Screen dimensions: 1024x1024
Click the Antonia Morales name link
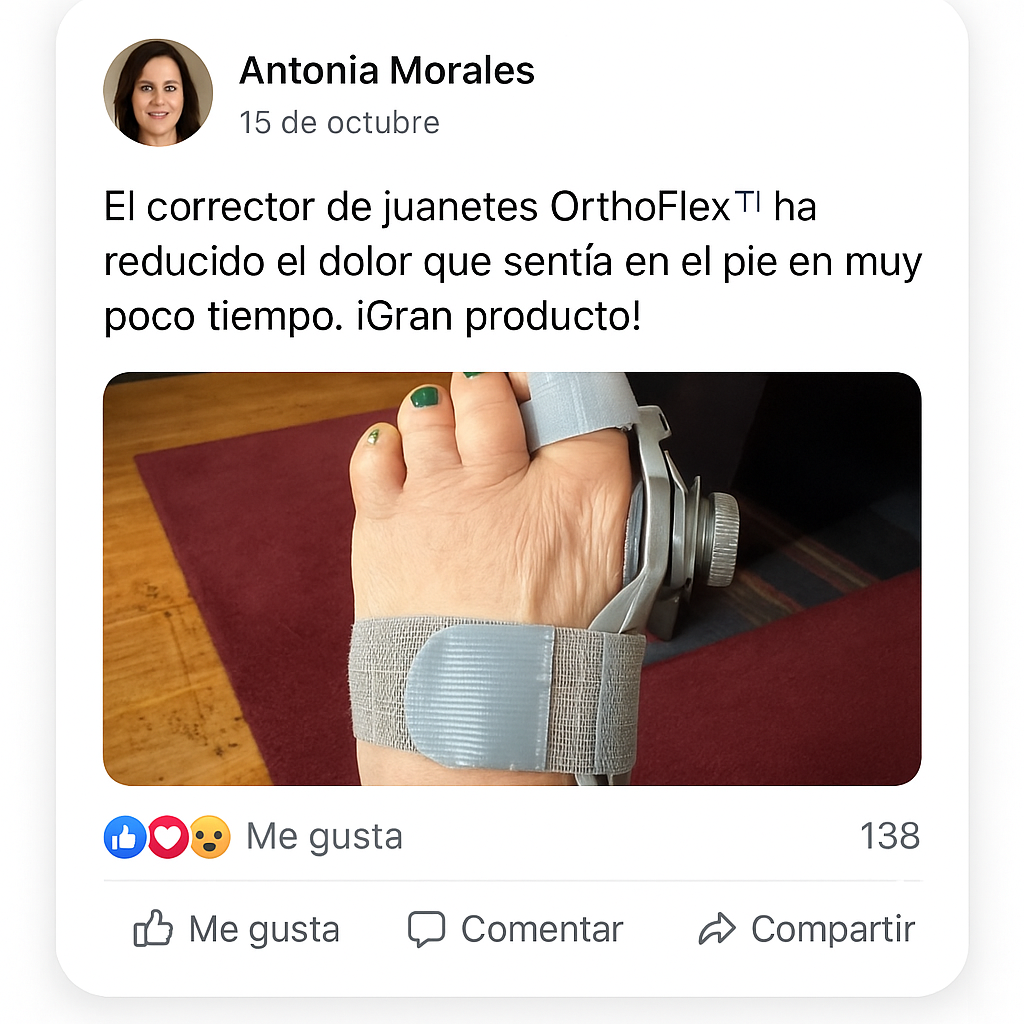tap(387, 71)
